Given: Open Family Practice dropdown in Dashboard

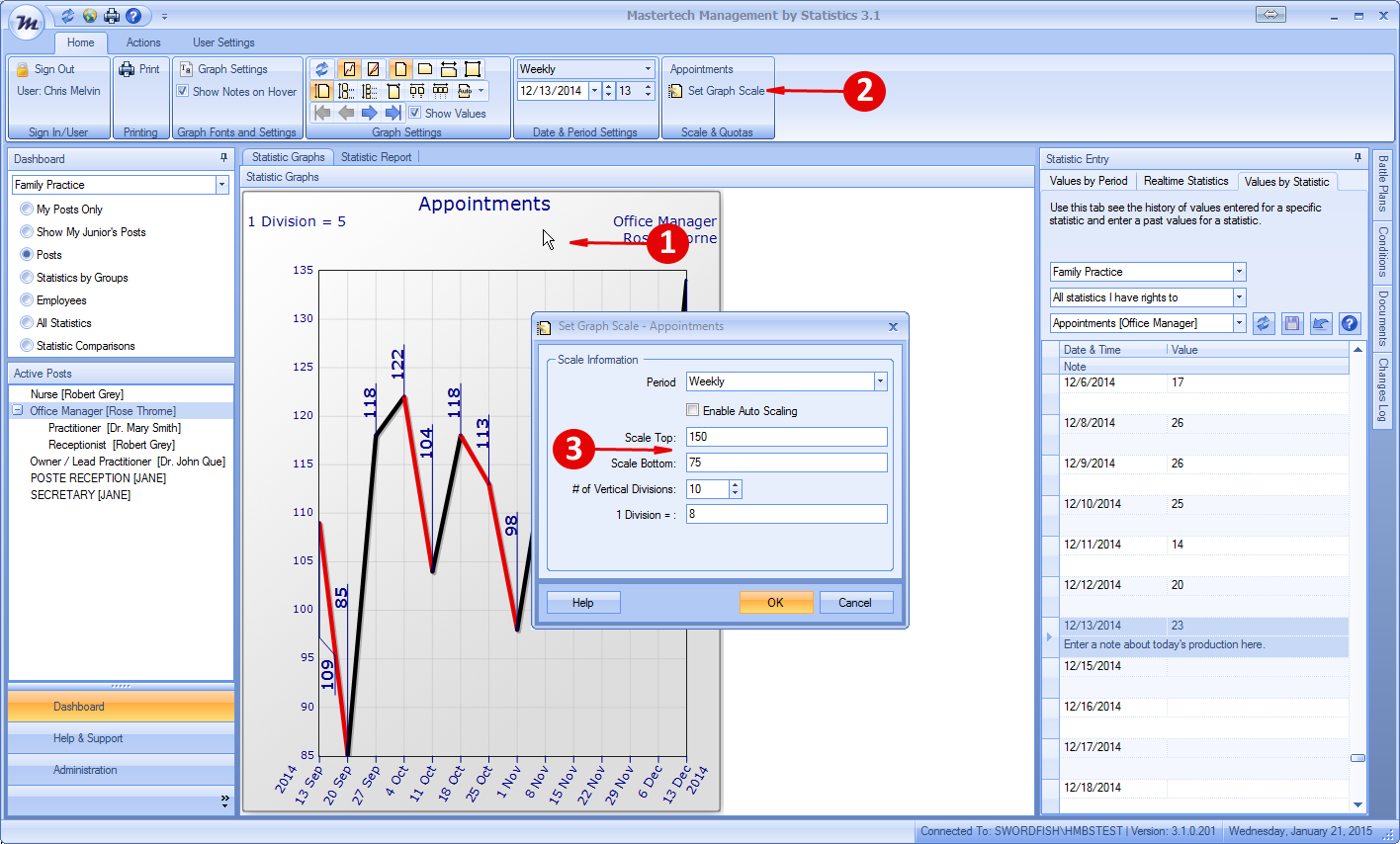Looking at the screenshot, I should coord(221,185).
